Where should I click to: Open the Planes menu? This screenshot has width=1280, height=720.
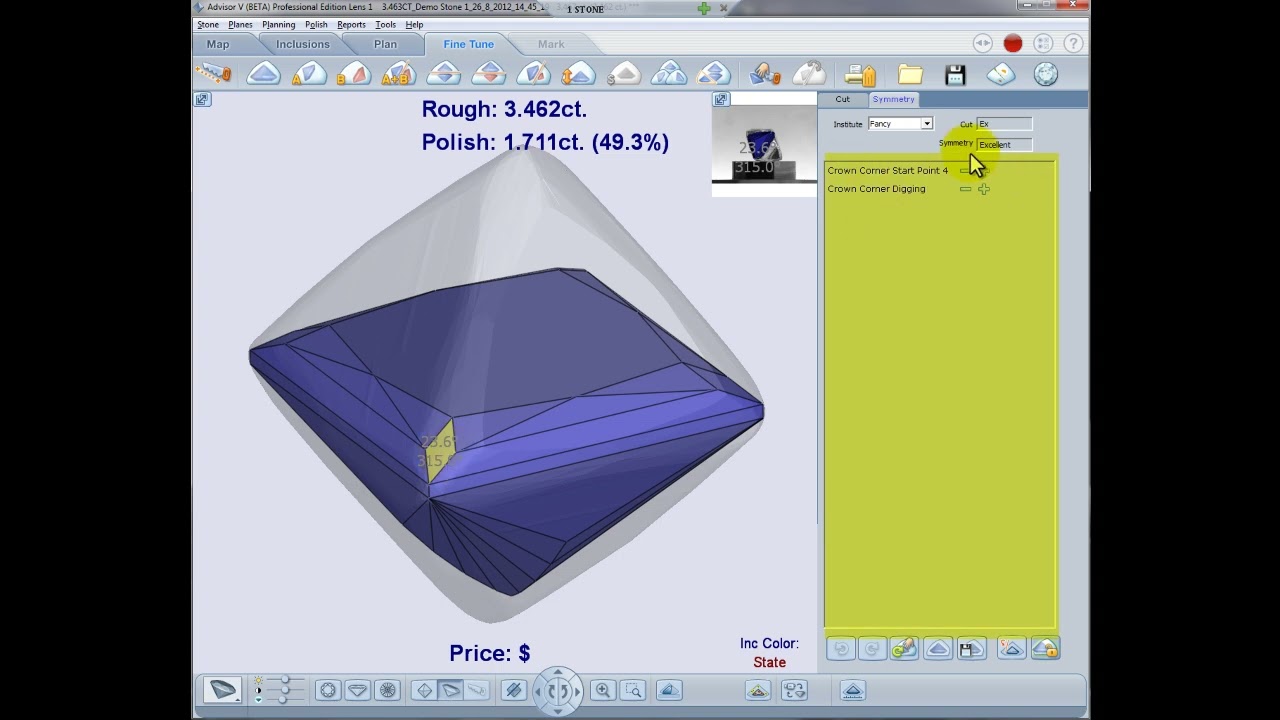(240, 24)
